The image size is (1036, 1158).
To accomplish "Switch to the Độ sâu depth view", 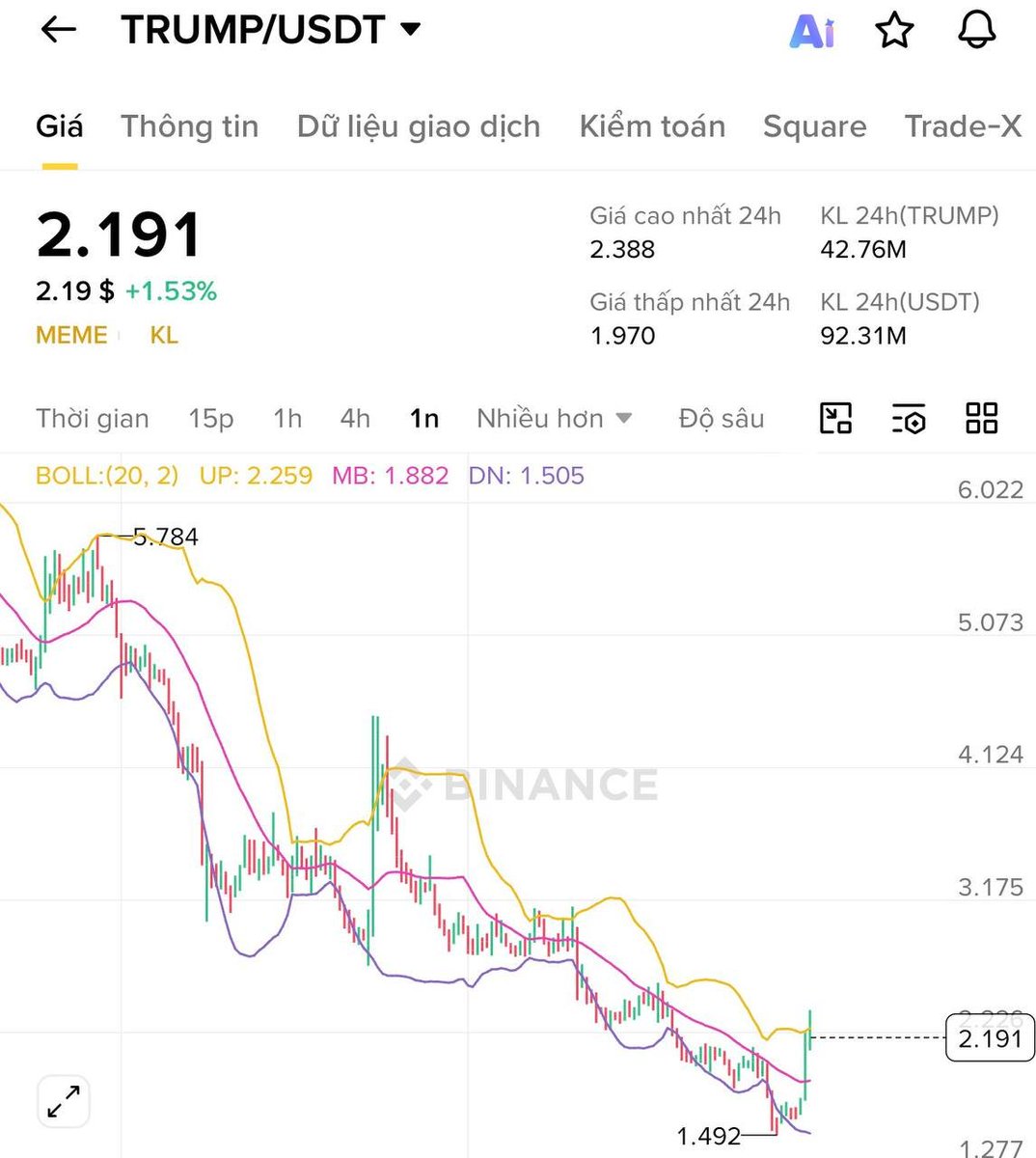I will click(722, 418).
